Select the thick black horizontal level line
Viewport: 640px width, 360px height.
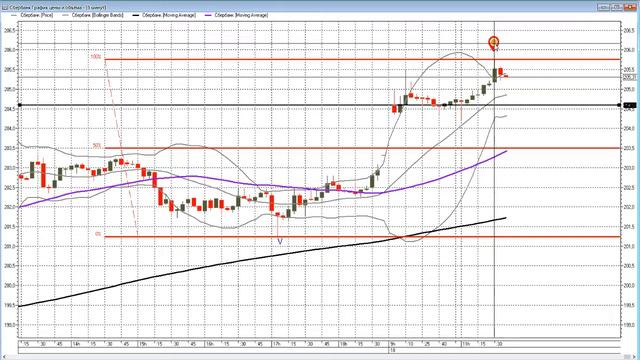[x=320, y=105]
